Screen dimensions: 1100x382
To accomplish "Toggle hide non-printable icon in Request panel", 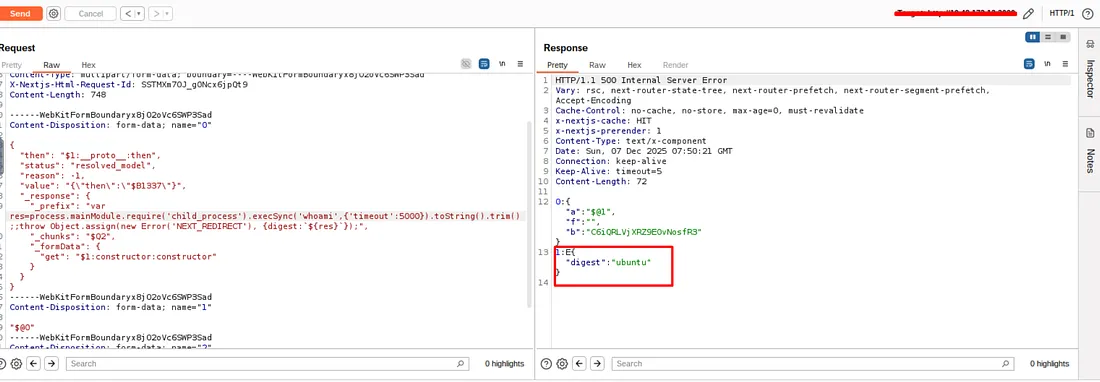I will (x=466, y=64).
